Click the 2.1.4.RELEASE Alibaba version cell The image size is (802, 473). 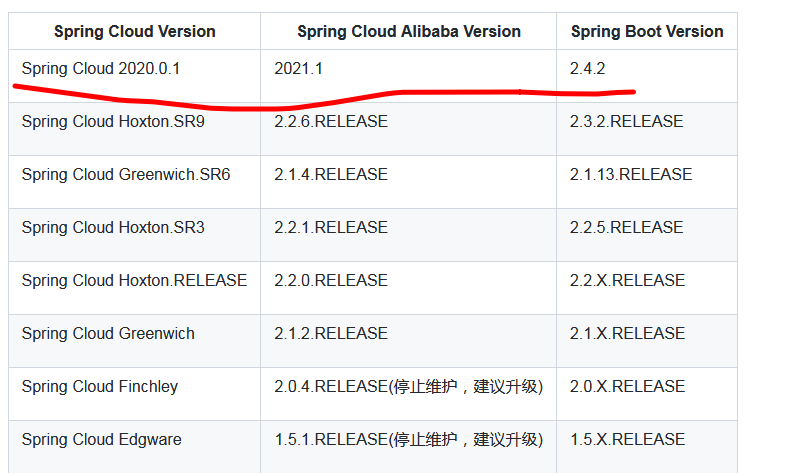(330, 175)
